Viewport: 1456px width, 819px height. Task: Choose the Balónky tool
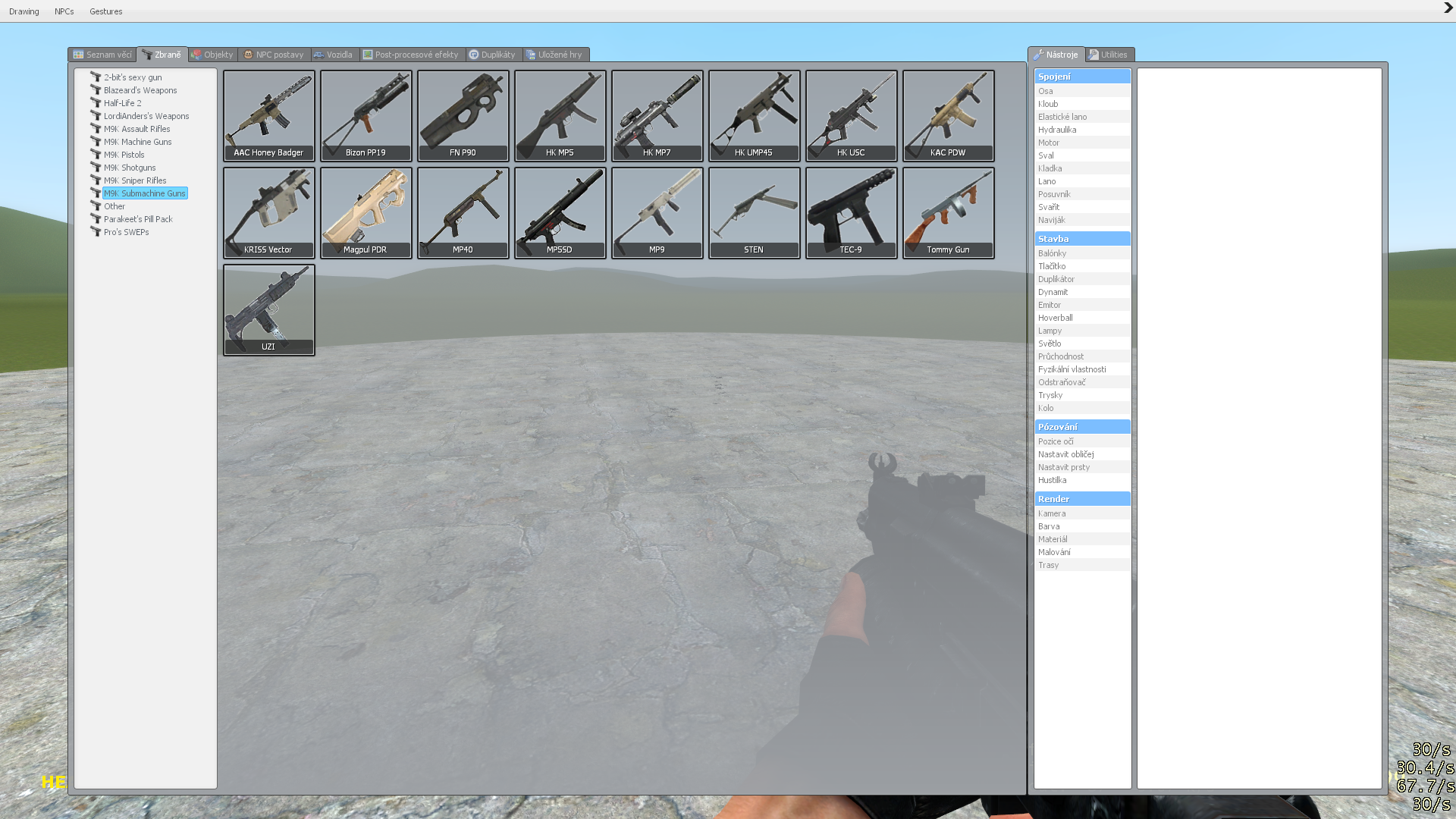click(1082, 253)
